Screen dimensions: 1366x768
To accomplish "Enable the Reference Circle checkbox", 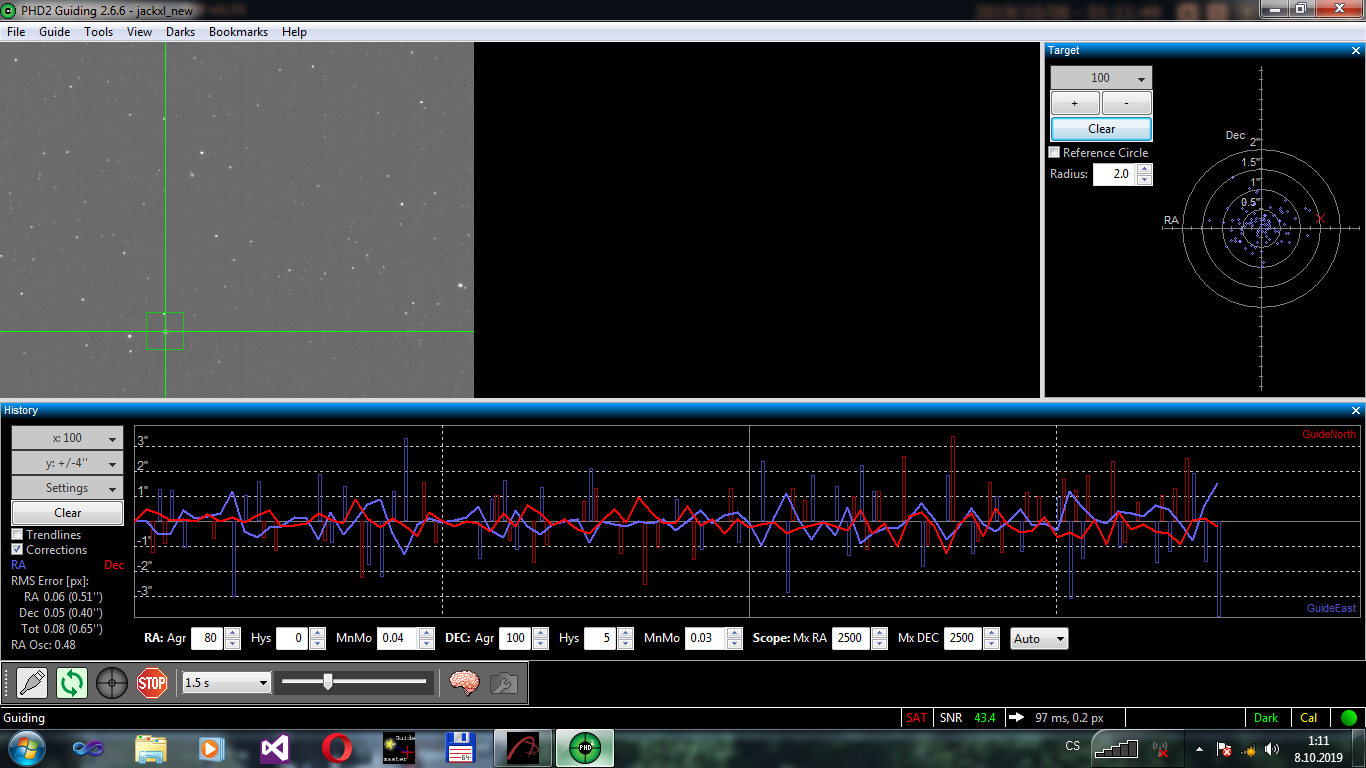I will click(1054, 152).
